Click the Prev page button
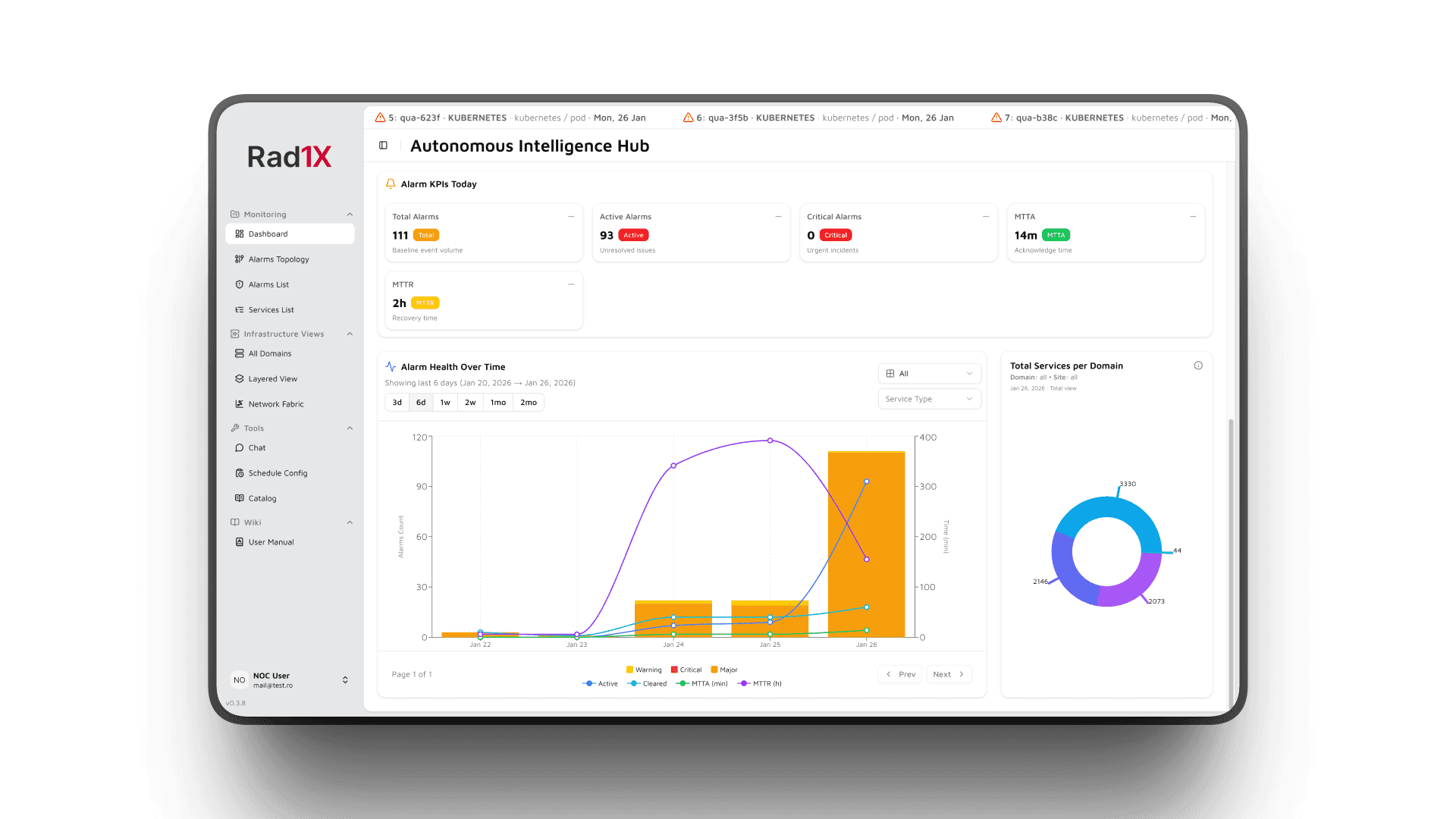 point(900,674)
